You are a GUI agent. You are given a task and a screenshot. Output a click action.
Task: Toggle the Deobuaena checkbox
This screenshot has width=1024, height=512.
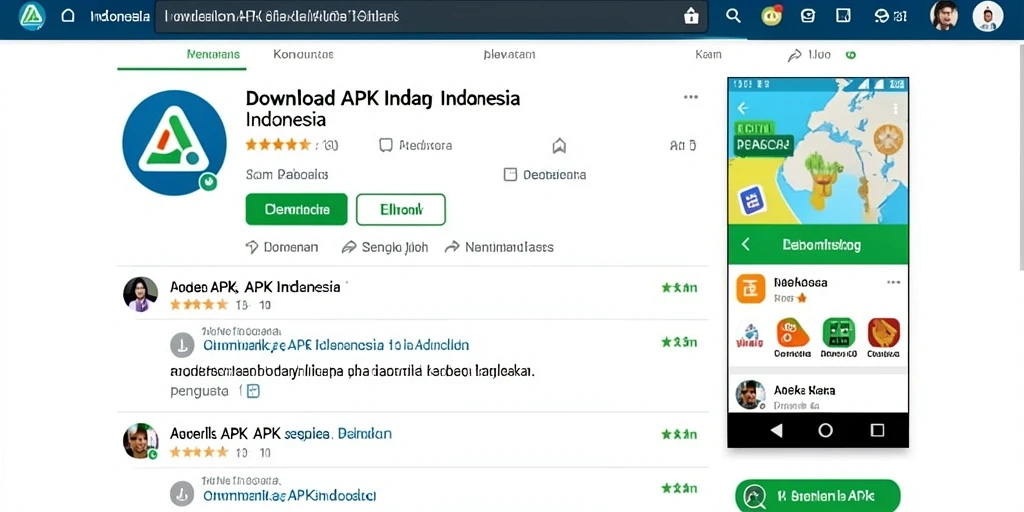[x=510, y=174]
